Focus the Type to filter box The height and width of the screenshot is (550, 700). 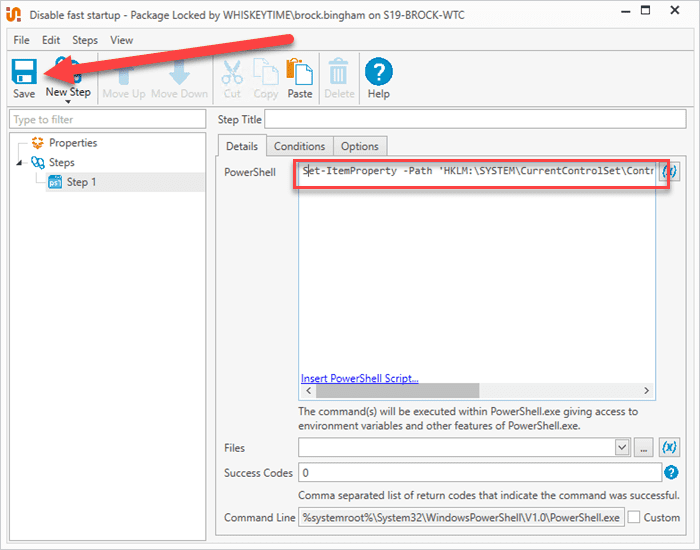point(108,119)
